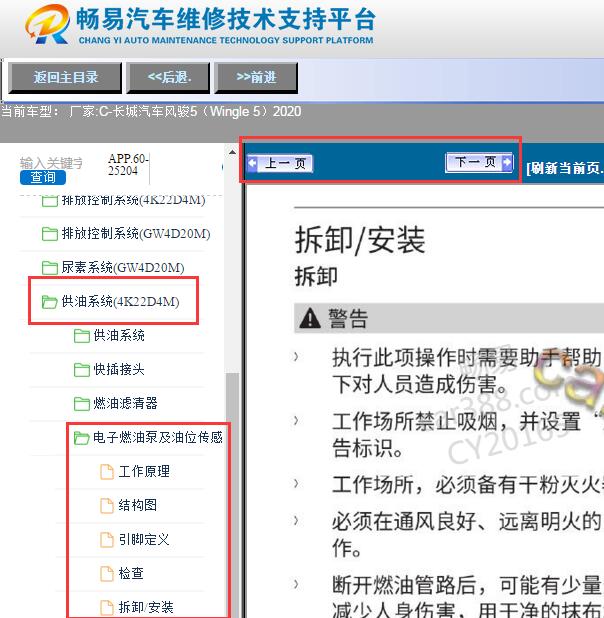
Task: Select 尿素系统(GW4D20M) tree item
Action: [x=123, y=268]
